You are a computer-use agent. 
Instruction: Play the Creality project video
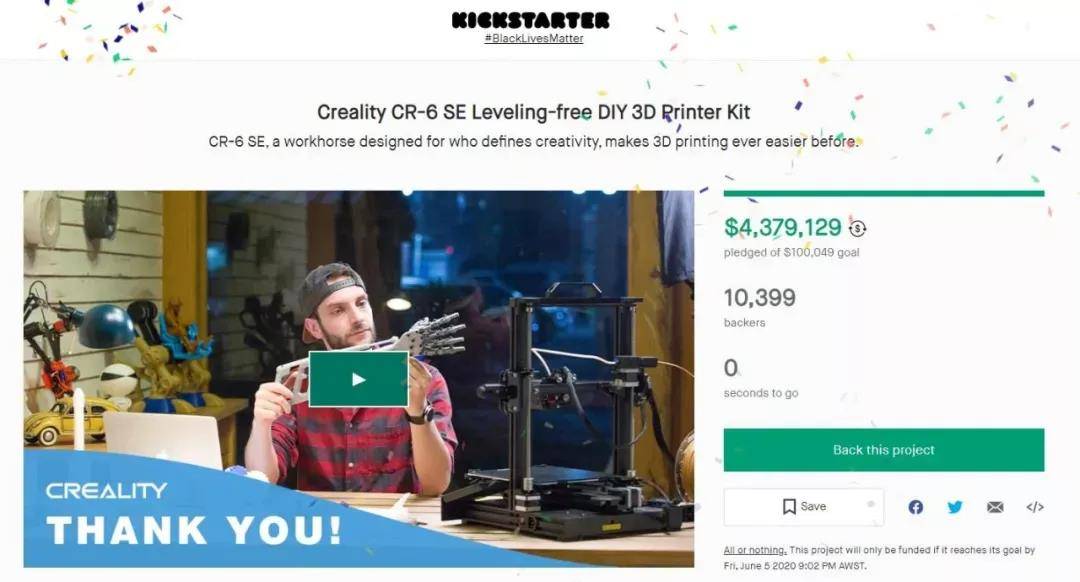[359, 379]
